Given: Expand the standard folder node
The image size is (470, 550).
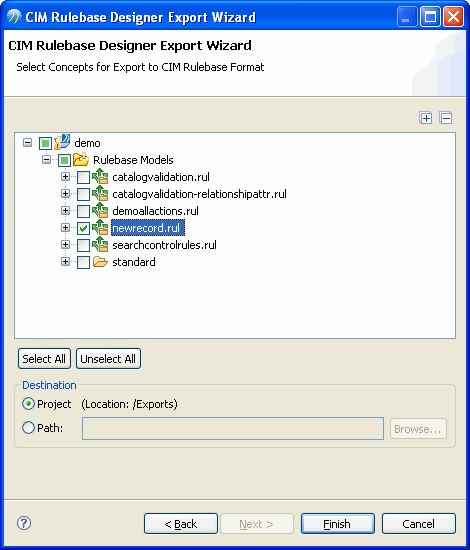Looking at the screenshot, I should pyautogui.click(x=65, y=262).
